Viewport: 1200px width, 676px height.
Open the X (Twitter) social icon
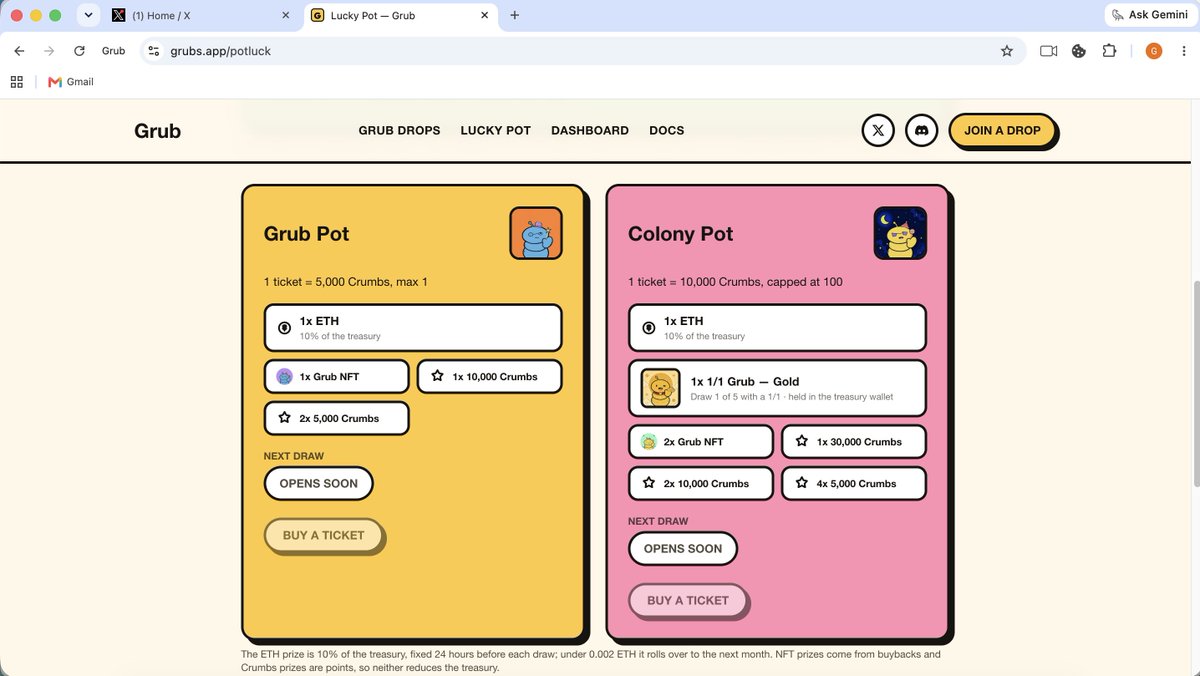coord(878,130)
